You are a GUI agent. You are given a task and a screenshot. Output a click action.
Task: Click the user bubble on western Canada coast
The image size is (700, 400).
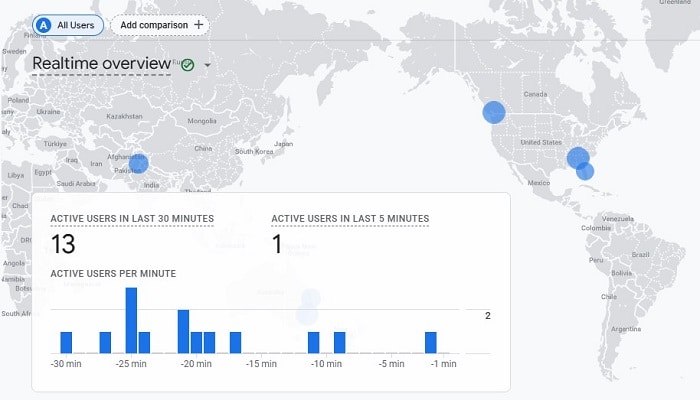click(494, 112)
